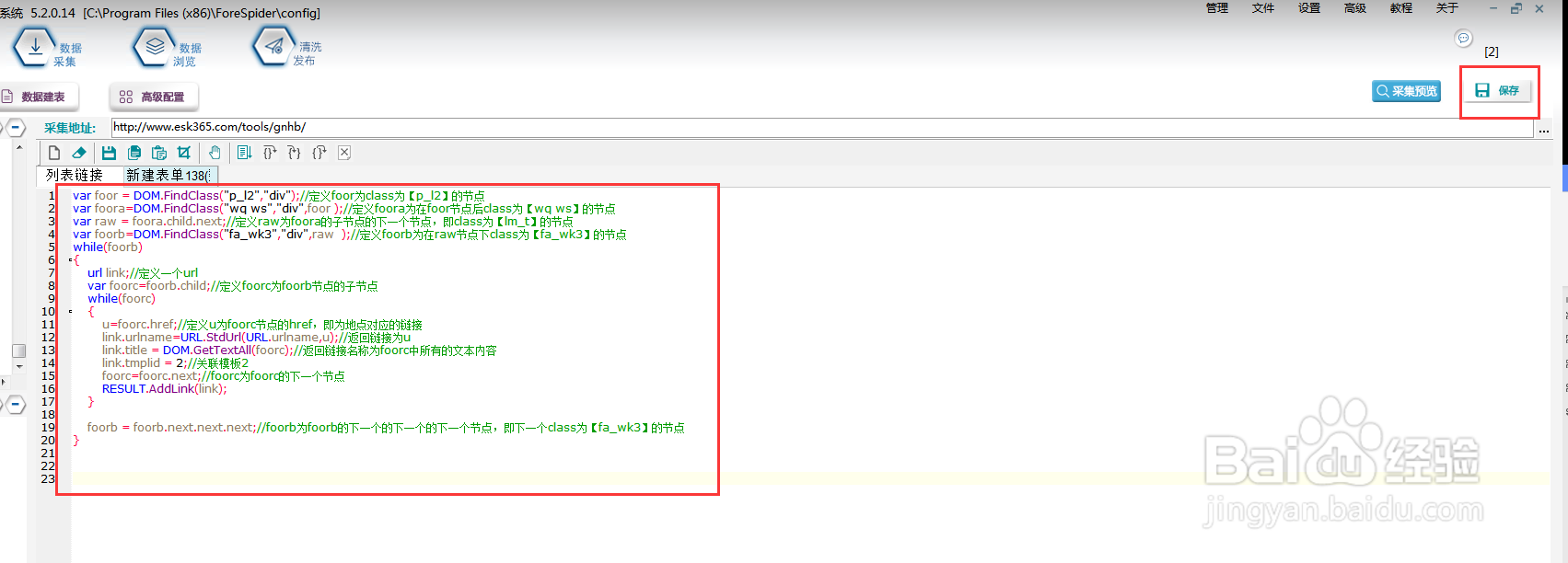
Task: Click the copy toolbar icon
Action: 134,153
